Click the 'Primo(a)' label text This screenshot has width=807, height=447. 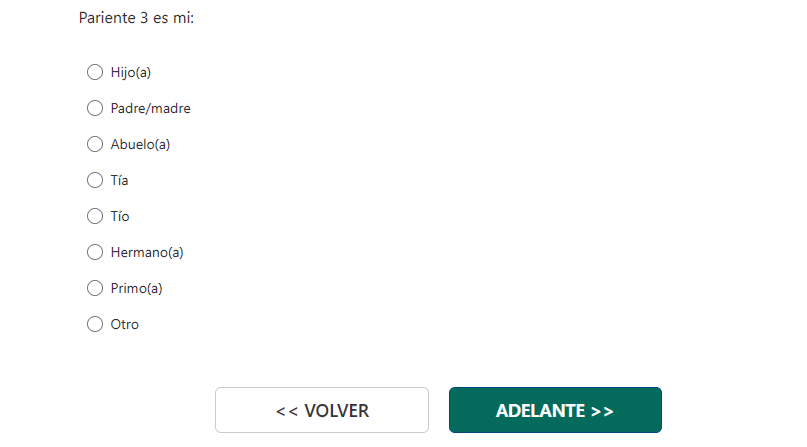[x=136, y=288]
